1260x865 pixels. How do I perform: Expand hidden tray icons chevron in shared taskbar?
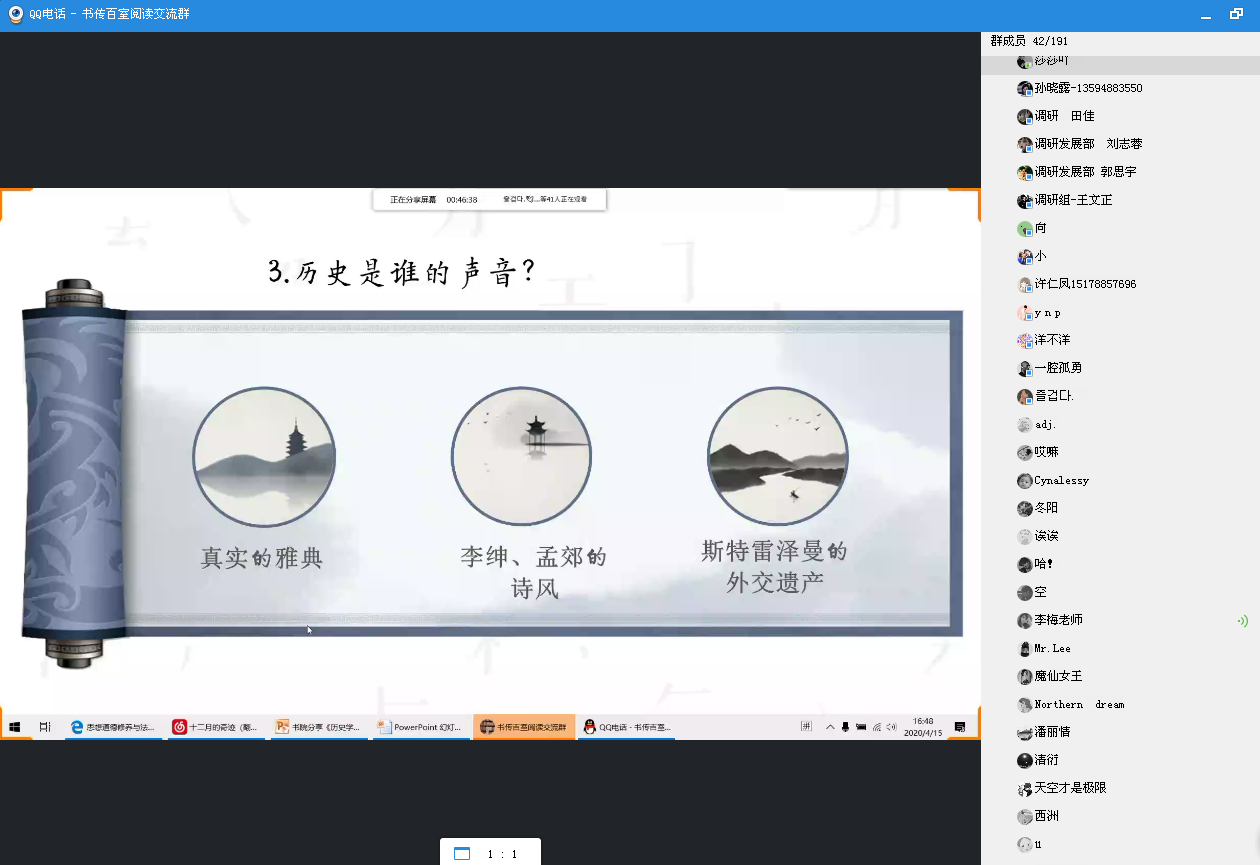tap(830, 727)
